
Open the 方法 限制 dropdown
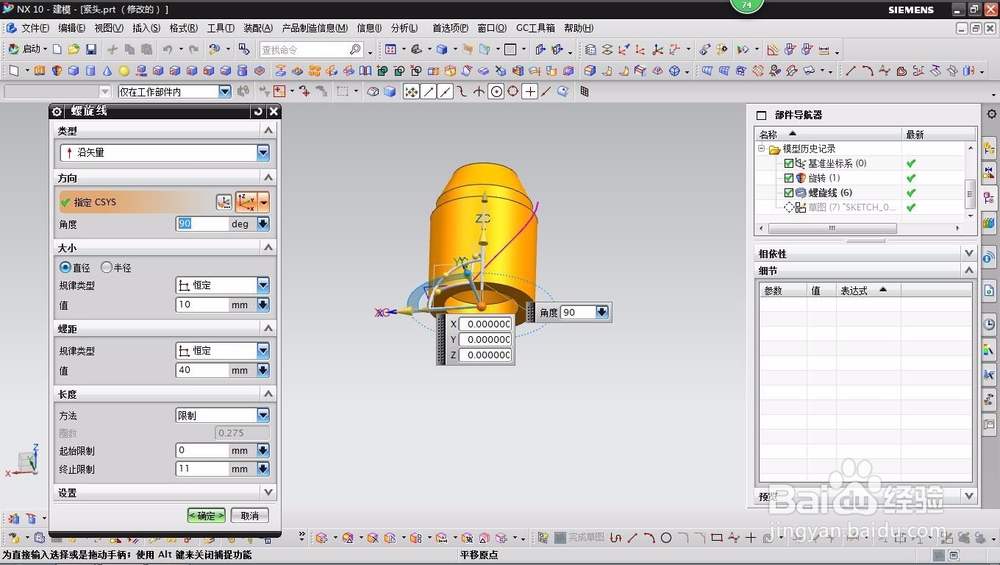point(263,415)
